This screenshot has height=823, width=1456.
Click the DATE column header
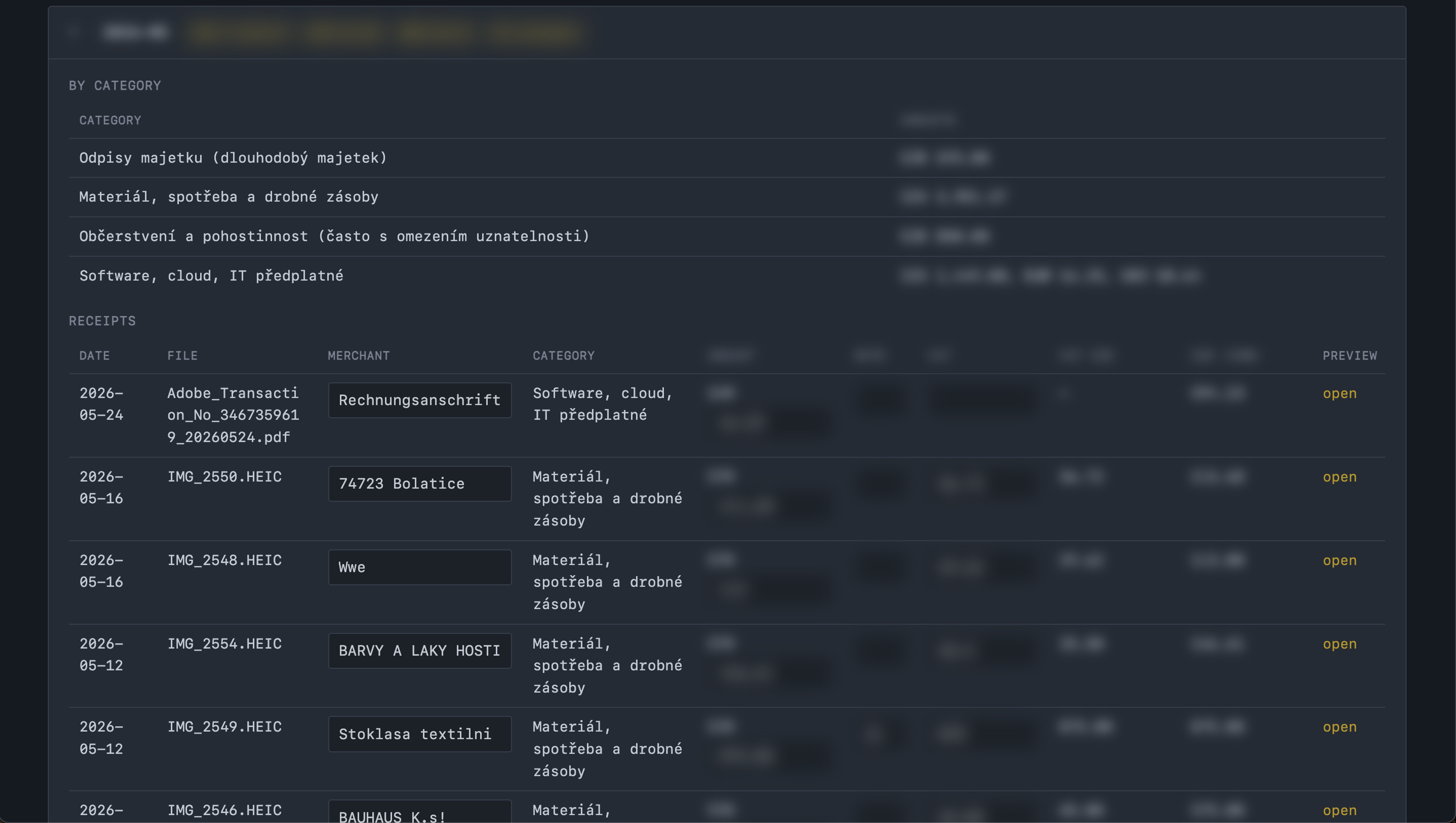click(94, 356)
